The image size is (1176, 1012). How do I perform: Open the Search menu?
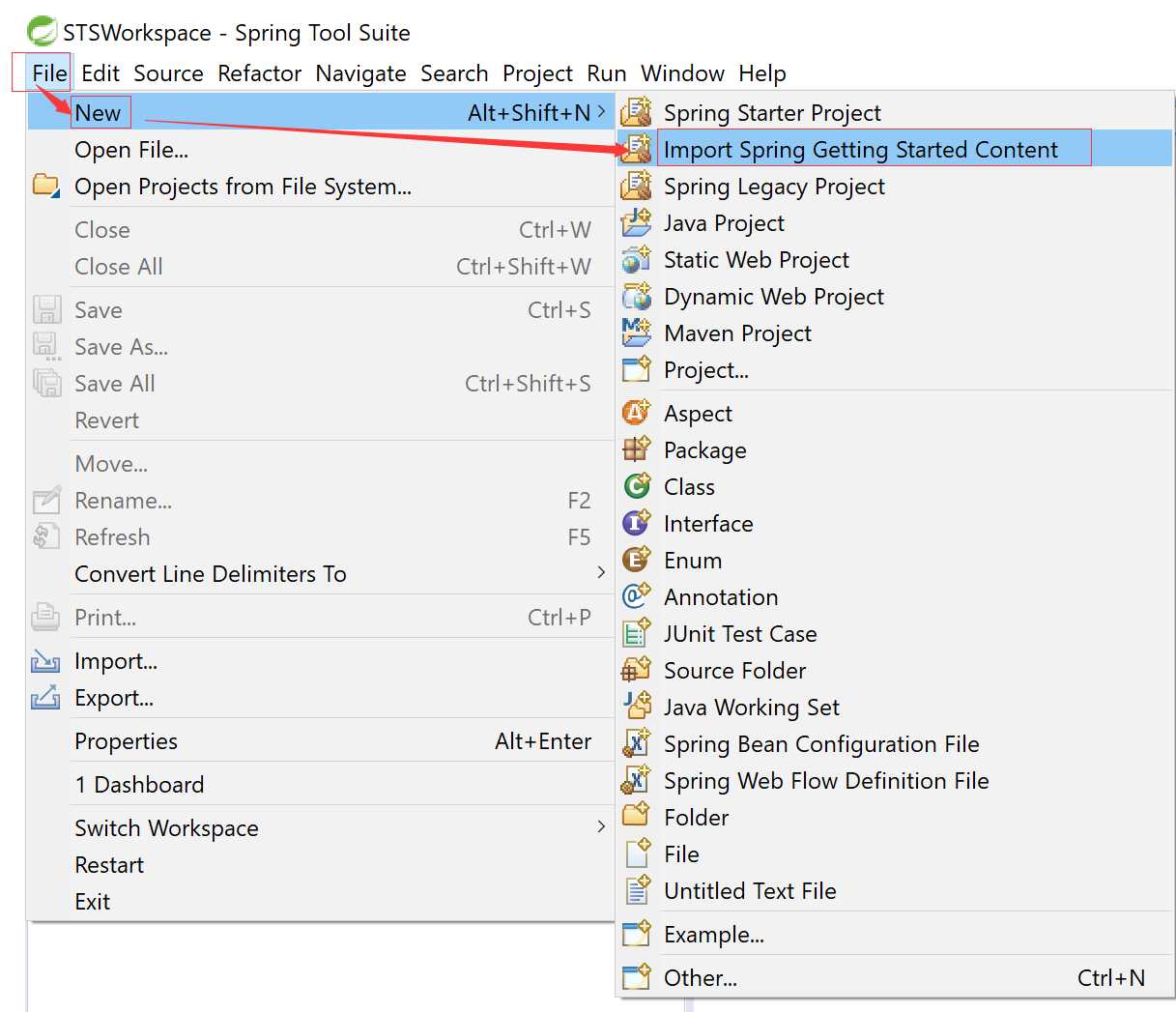click(454, 73)
